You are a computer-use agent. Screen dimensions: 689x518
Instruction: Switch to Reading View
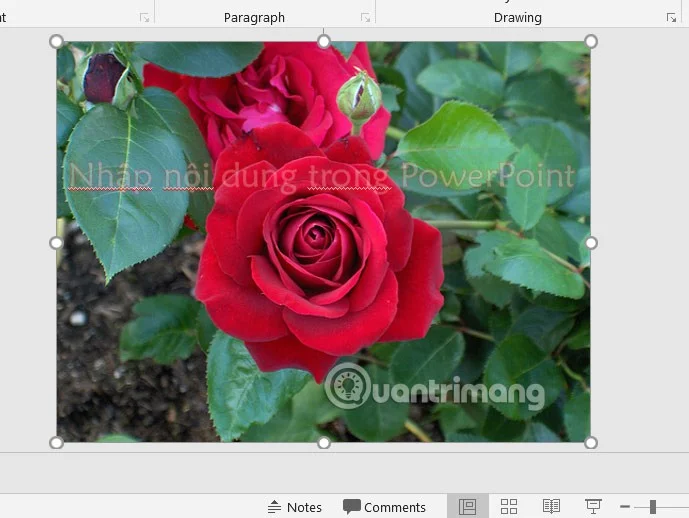tap(551, 507)
